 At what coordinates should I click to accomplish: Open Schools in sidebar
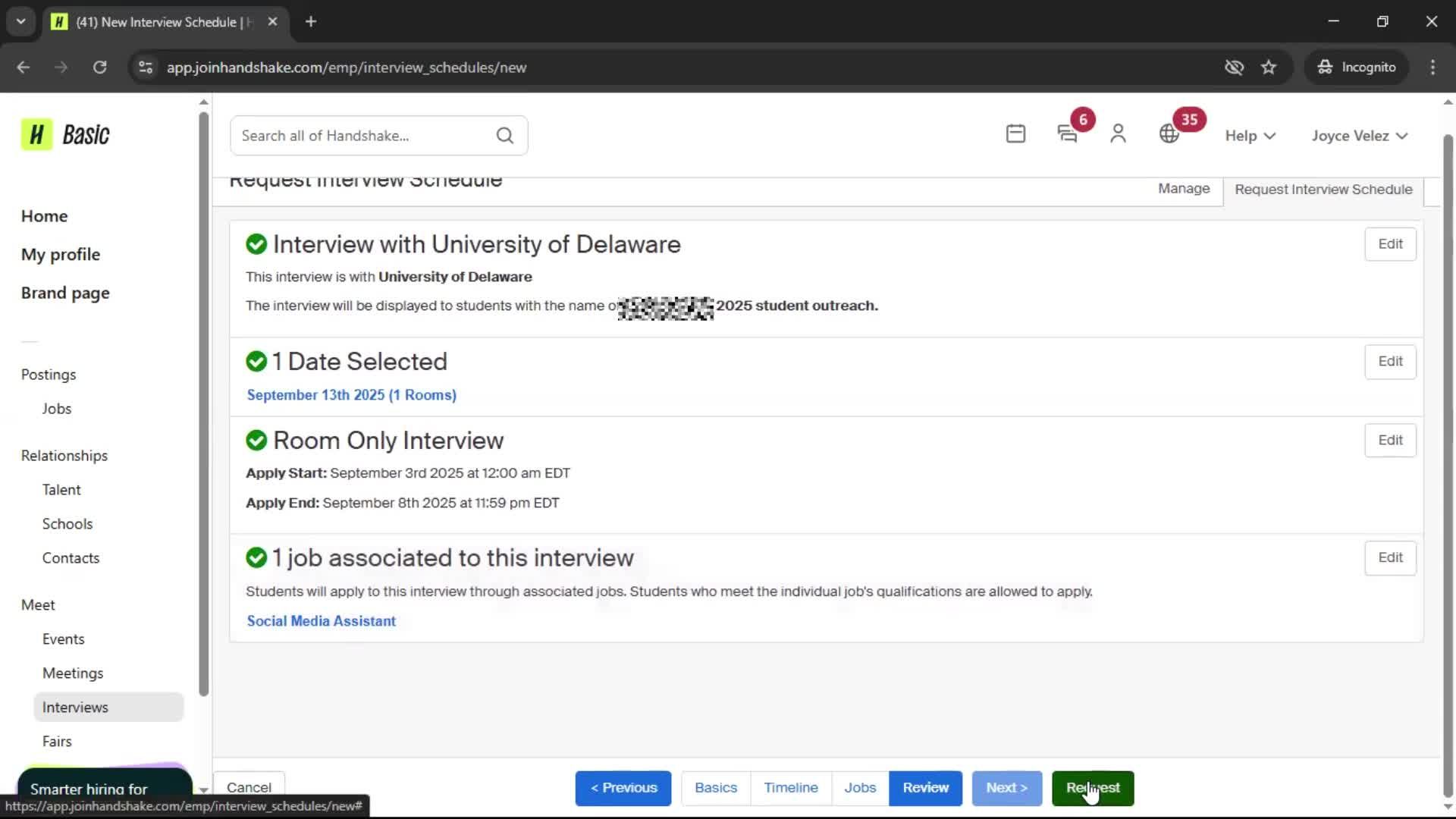(67, 524)
